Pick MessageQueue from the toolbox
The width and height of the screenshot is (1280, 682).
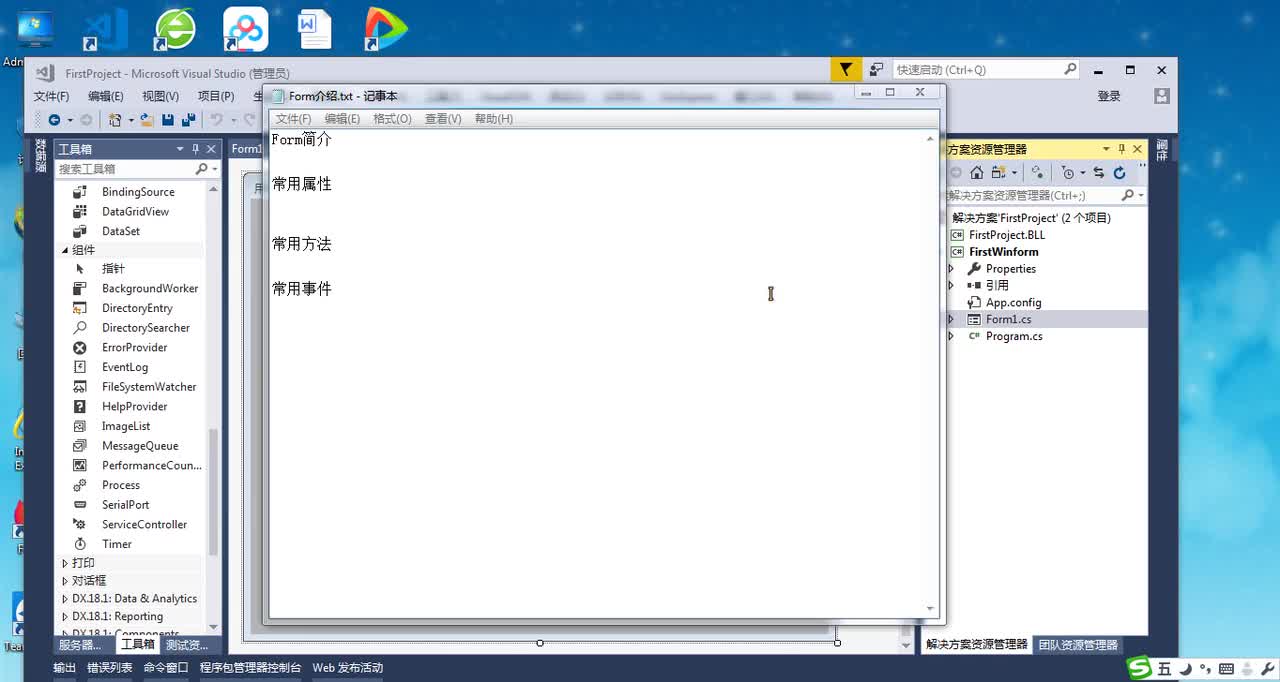coord(140,446)
